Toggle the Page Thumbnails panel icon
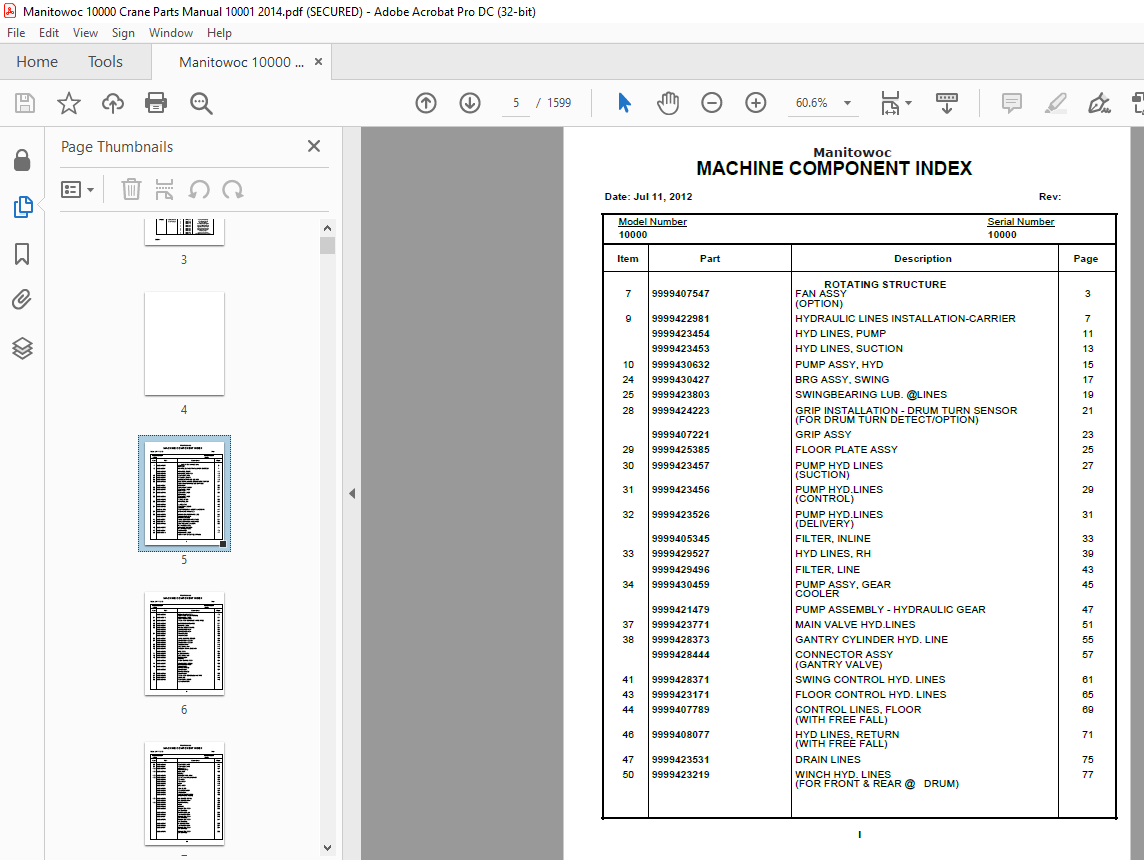The width and height of the screenshot is (1144, 860). click(x=23, y=207)
